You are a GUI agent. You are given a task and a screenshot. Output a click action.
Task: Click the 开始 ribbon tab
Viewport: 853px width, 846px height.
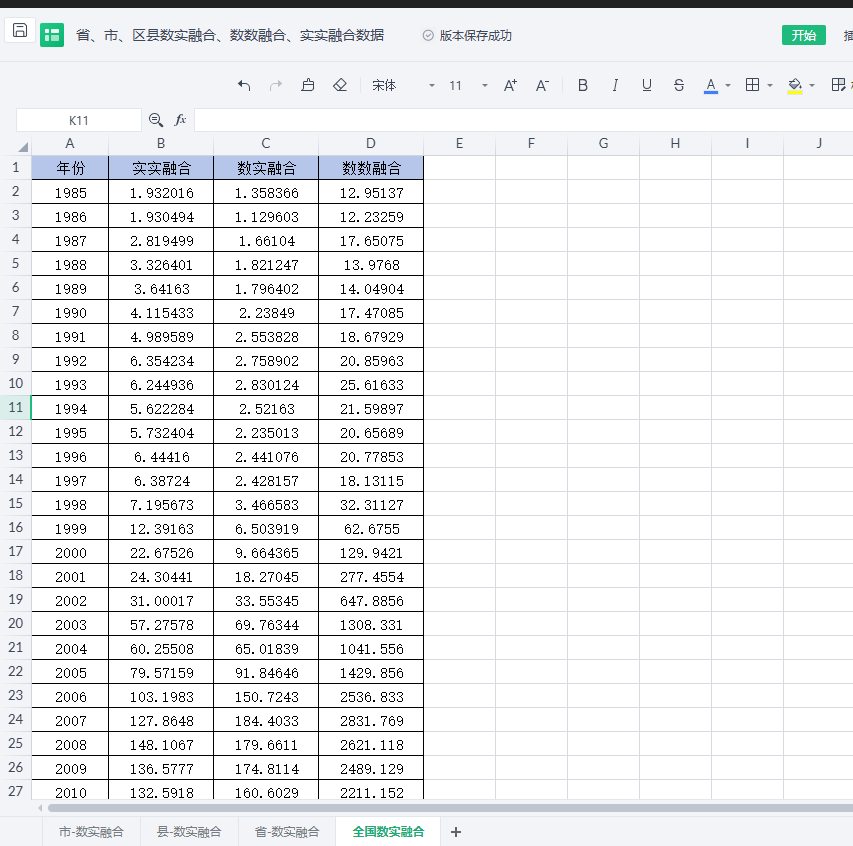[803, 35]
